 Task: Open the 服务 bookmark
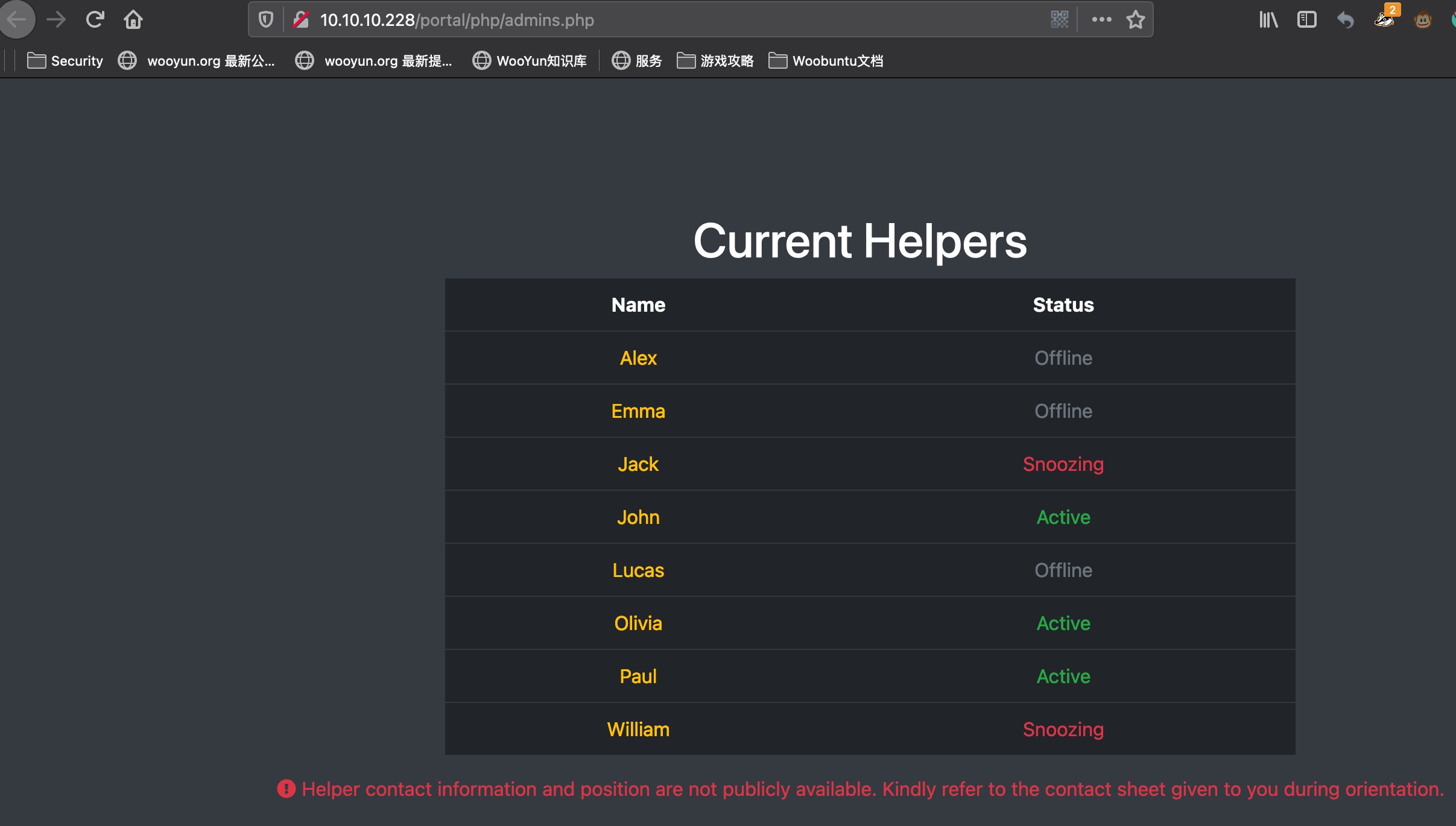click(x=637, y=61)
